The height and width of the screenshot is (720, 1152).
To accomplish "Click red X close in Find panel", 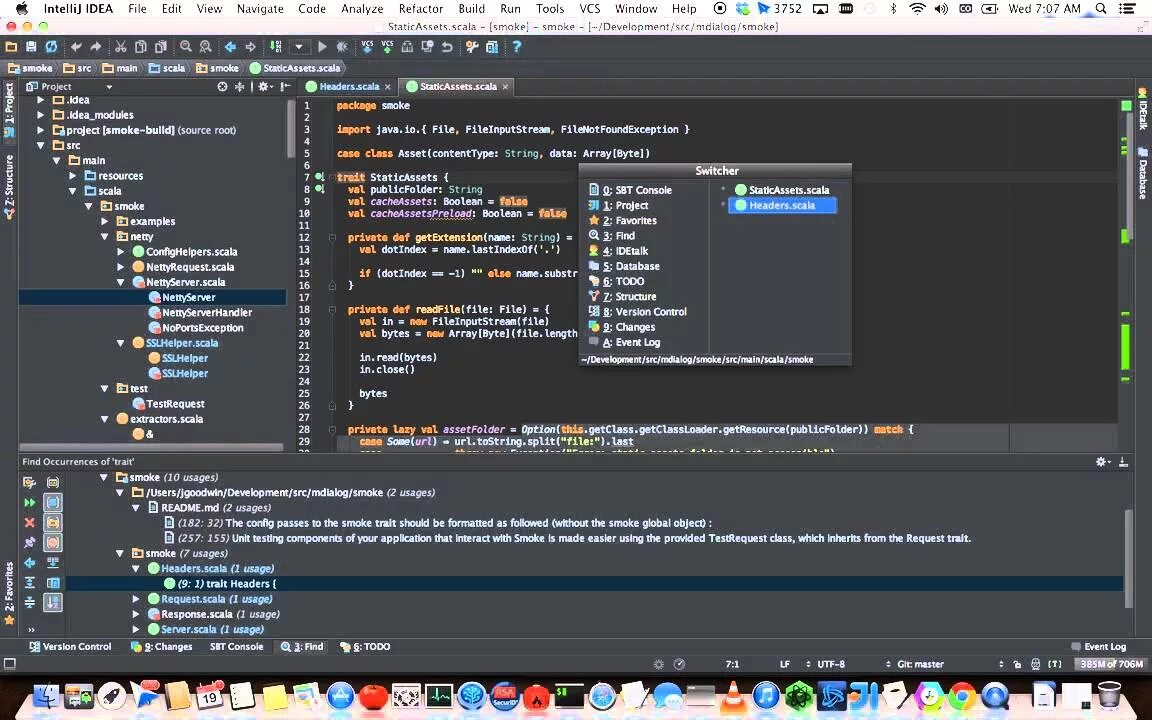I will pyautogui.click(x=29, y=522).
